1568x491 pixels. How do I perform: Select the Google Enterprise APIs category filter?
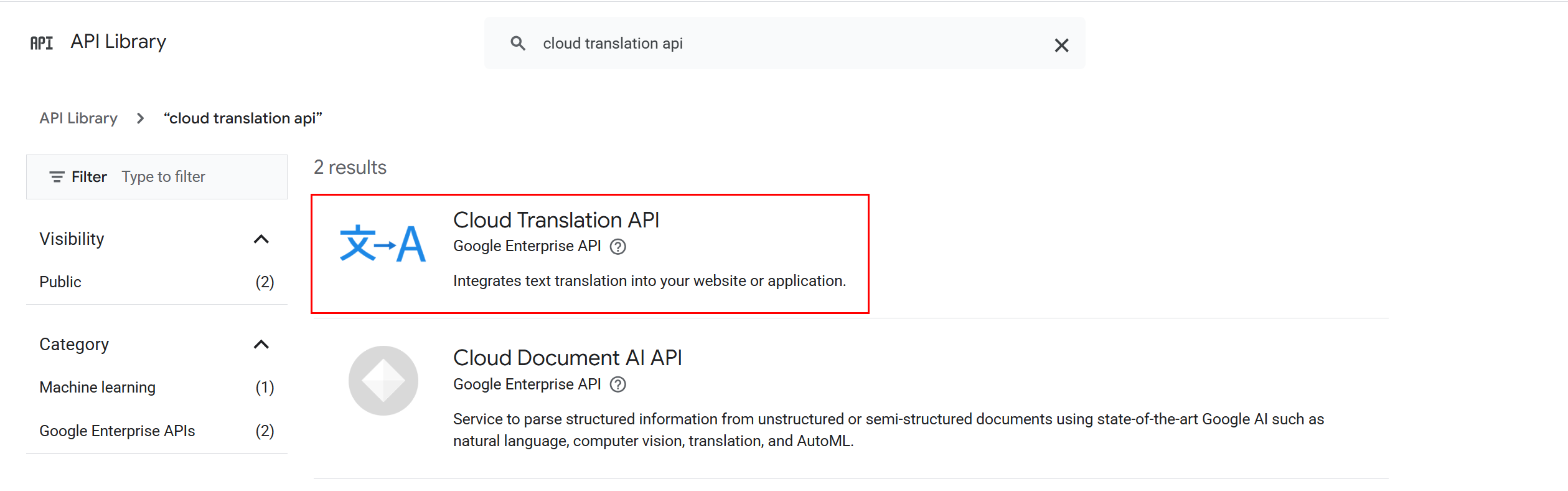[157, 431]
